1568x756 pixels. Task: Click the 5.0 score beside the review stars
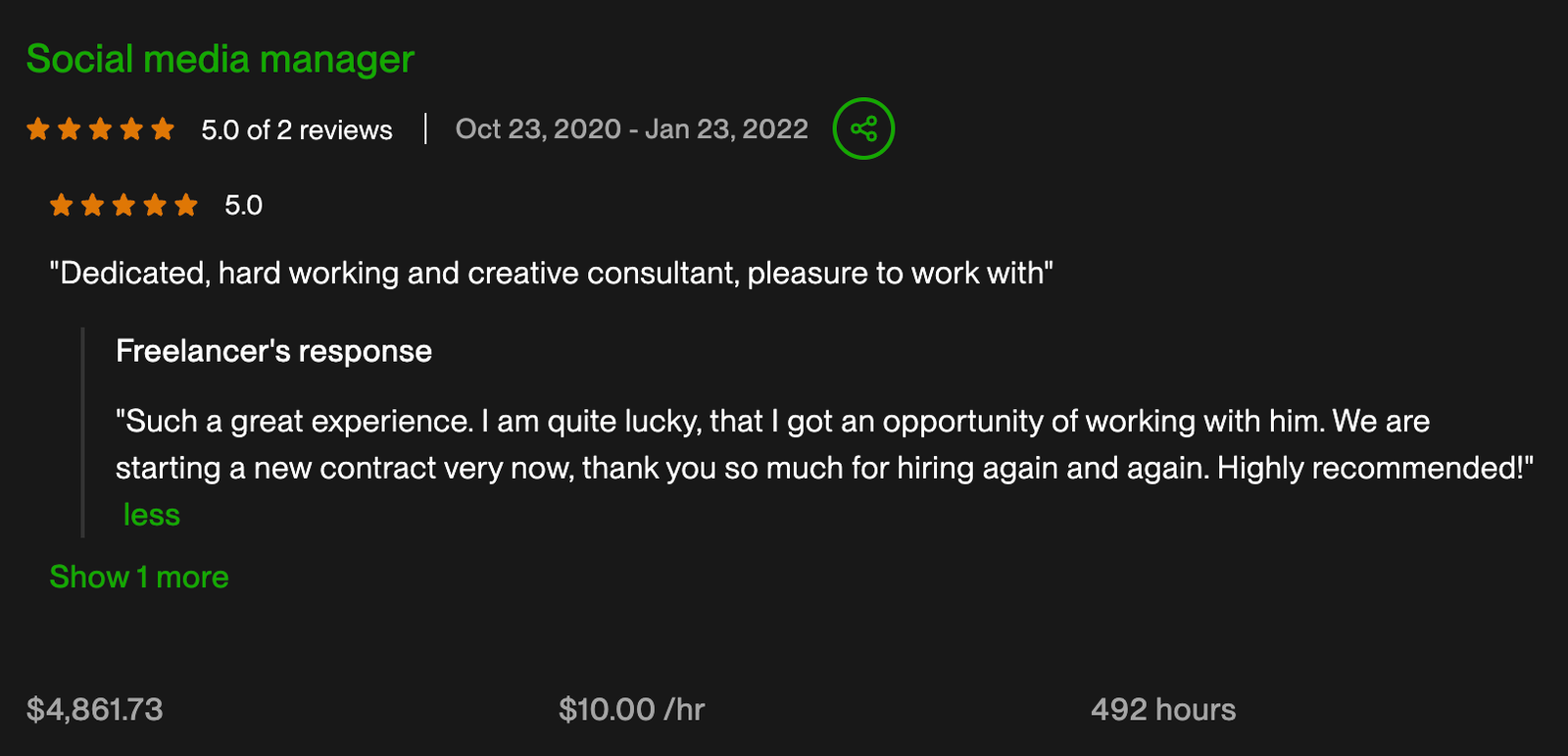243,205
